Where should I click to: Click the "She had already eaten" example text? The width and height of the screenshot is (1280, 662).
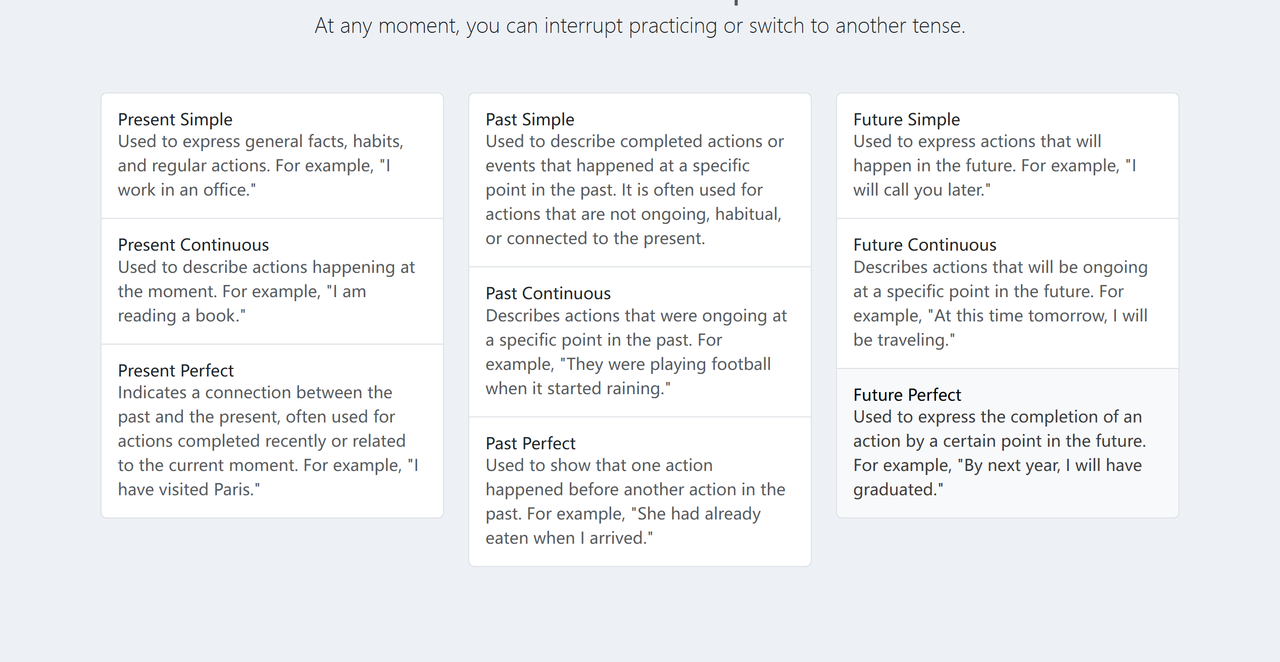(623, 526)
